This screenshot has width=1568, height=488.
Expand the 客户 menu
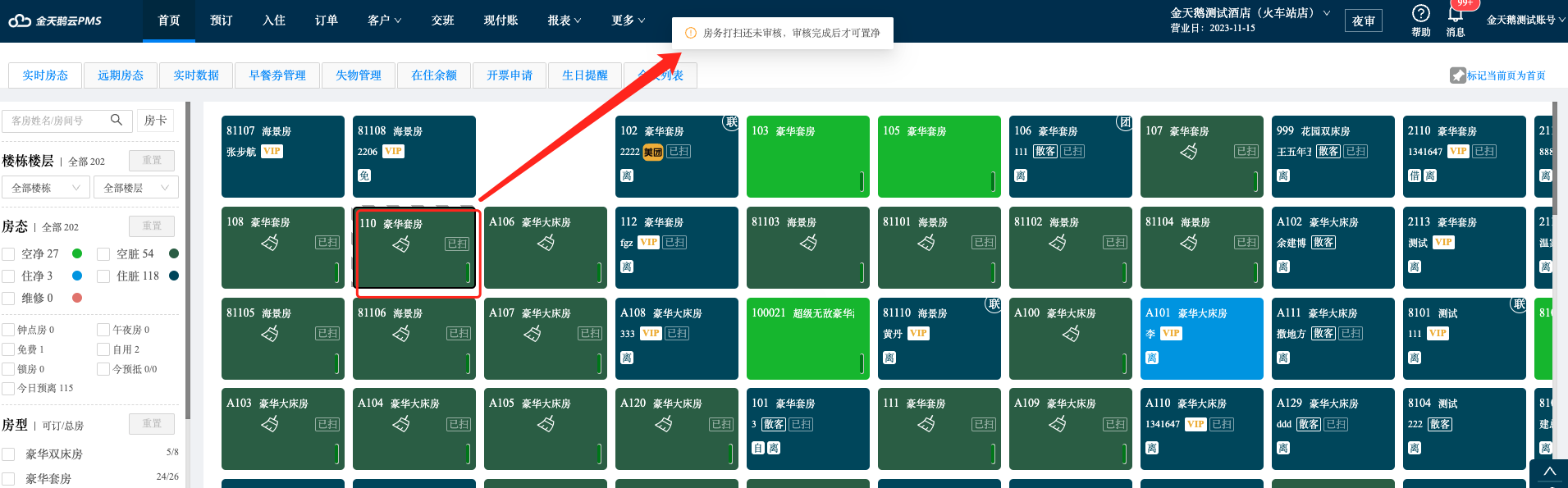pyautogui.click(x=384, y=21)
